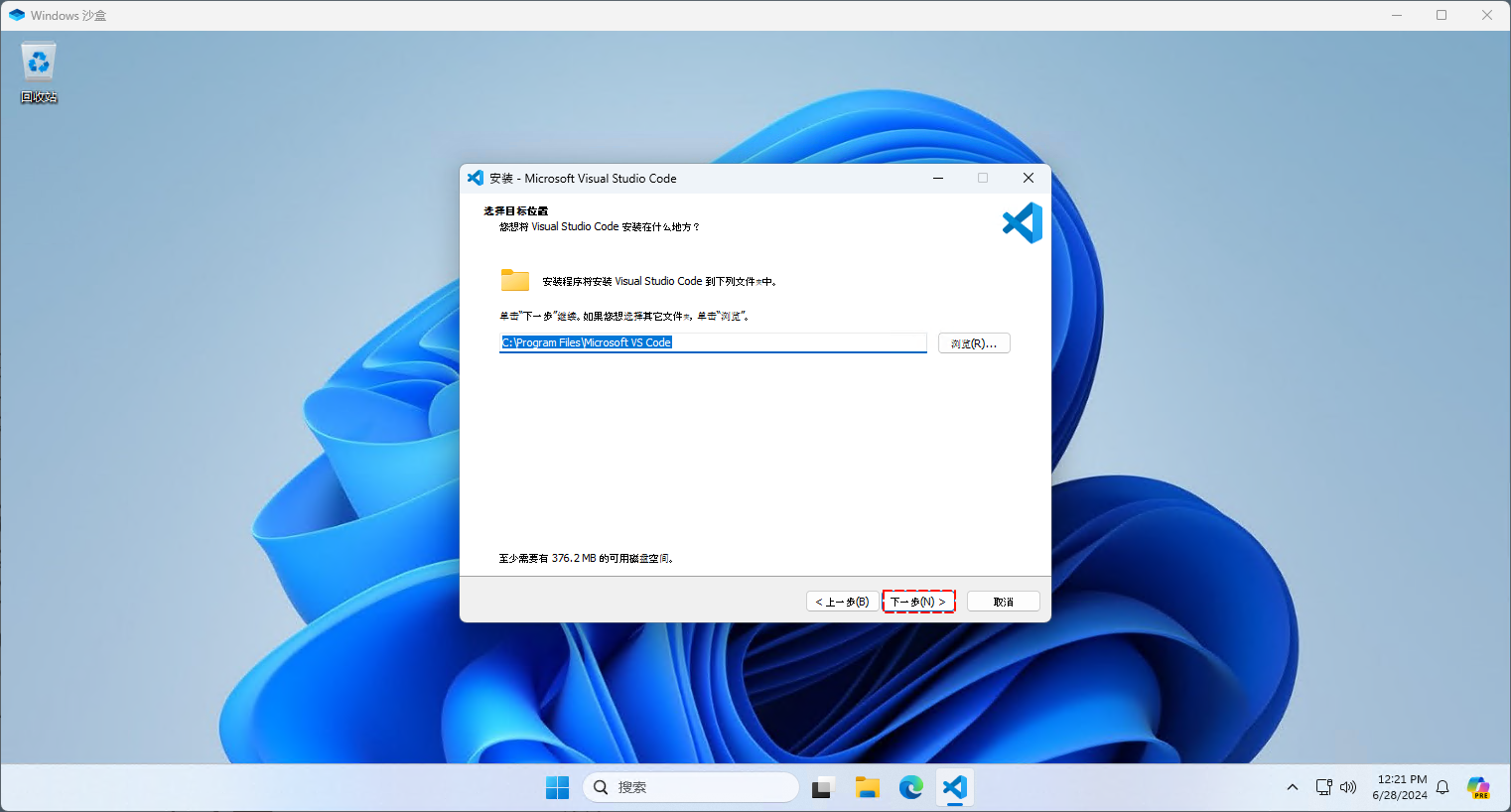Expand the hidden tray icons chevron

point(1292,787)
